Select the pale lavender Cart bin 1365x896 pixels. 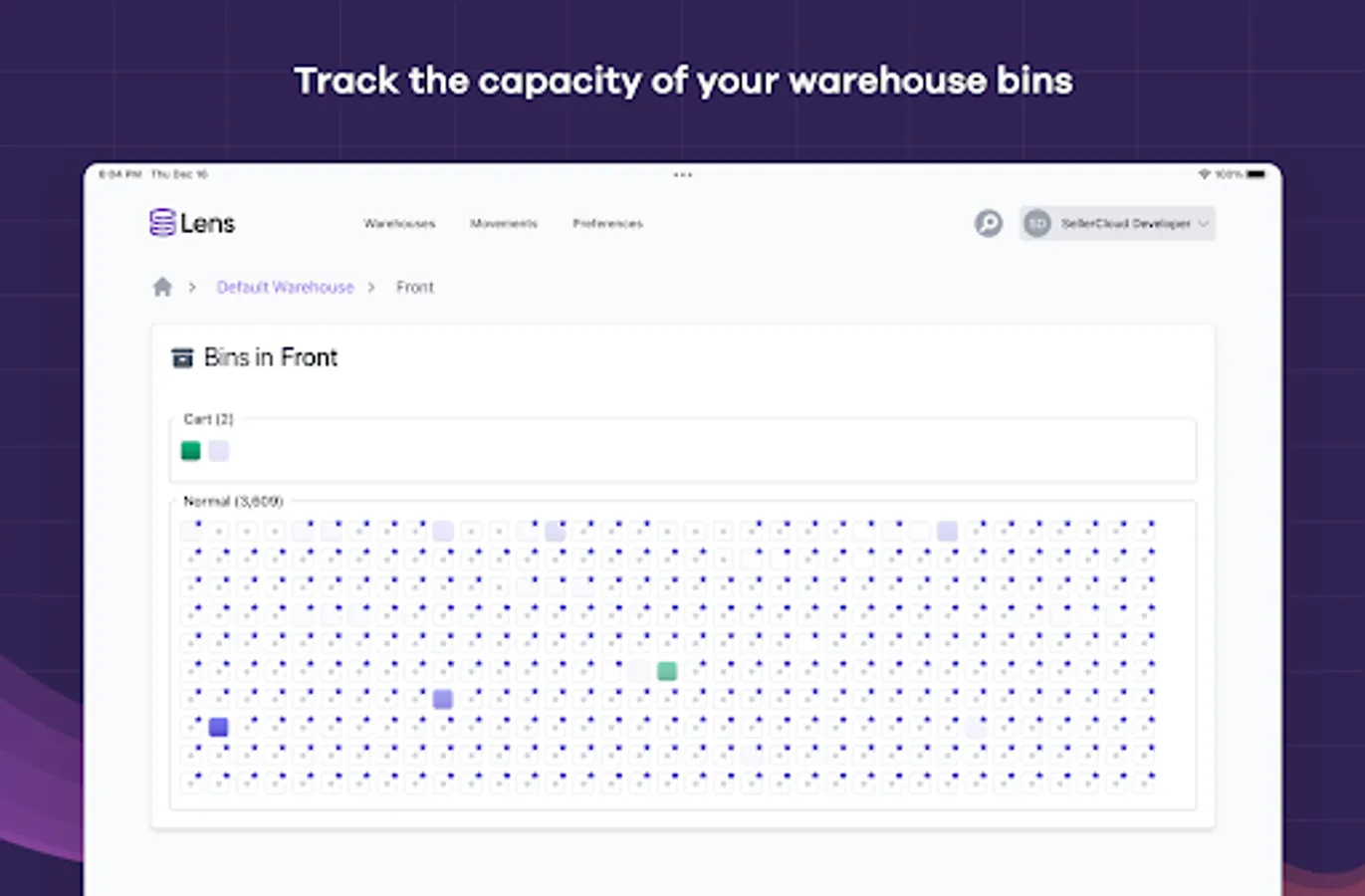pyautogui.click(x=219, y=451)
